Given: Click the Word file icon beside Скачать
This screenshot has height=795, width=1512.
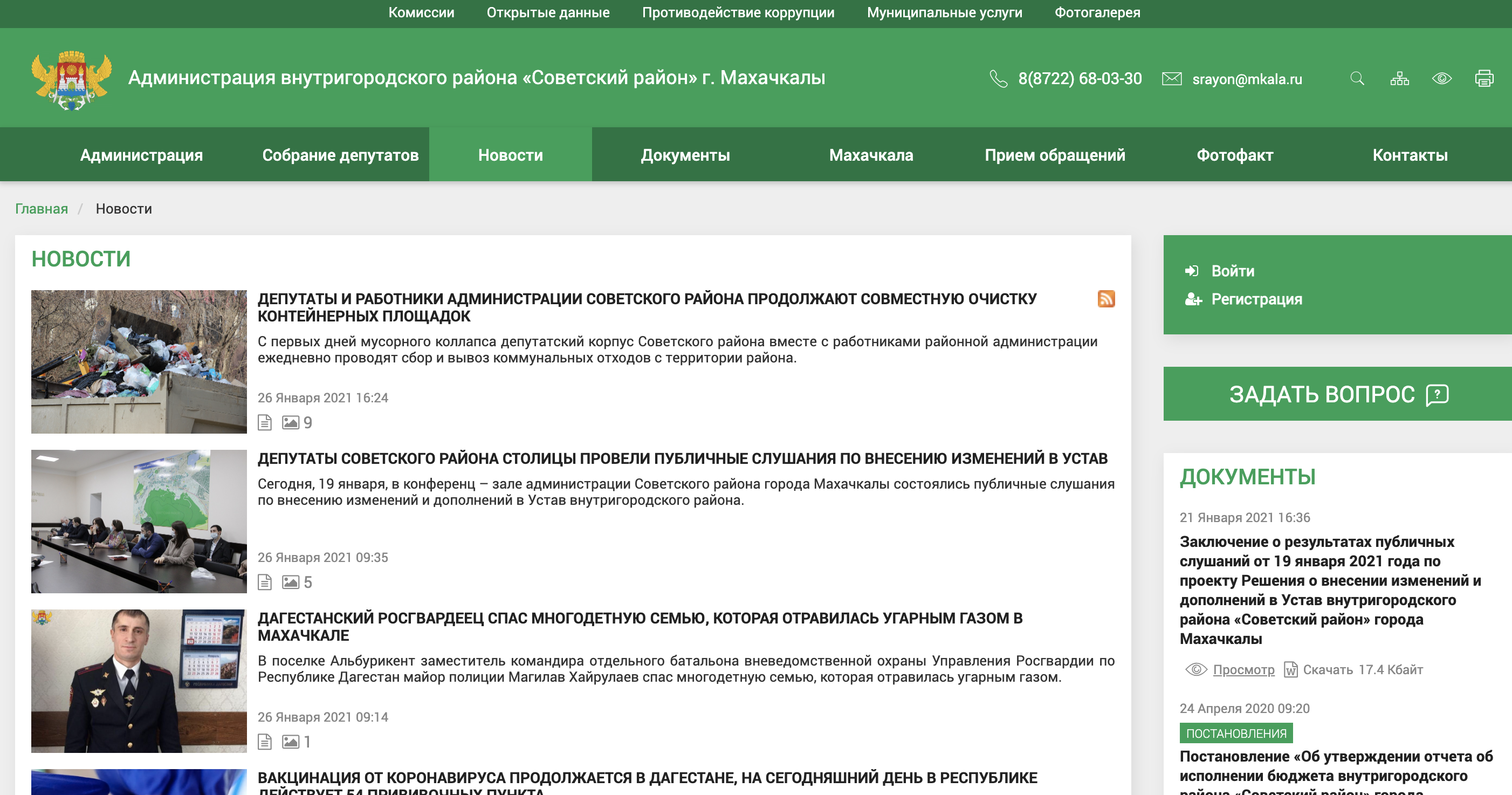Looking at the screenshot, I should click(x=1290, y=669).
